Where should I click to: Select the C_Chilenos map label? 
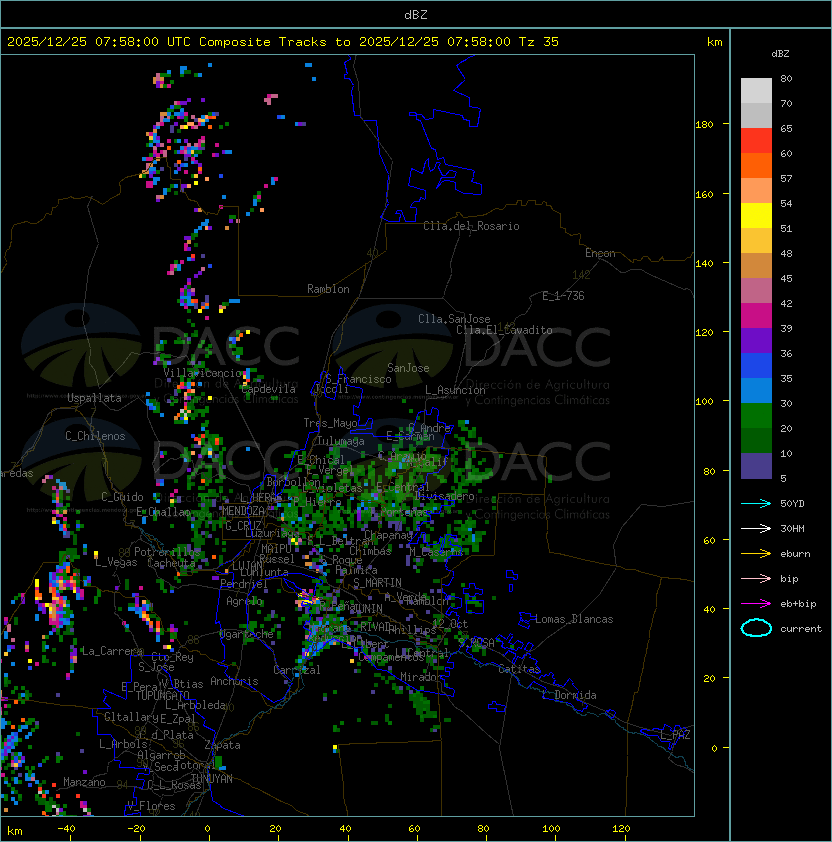tap(95, 436)
